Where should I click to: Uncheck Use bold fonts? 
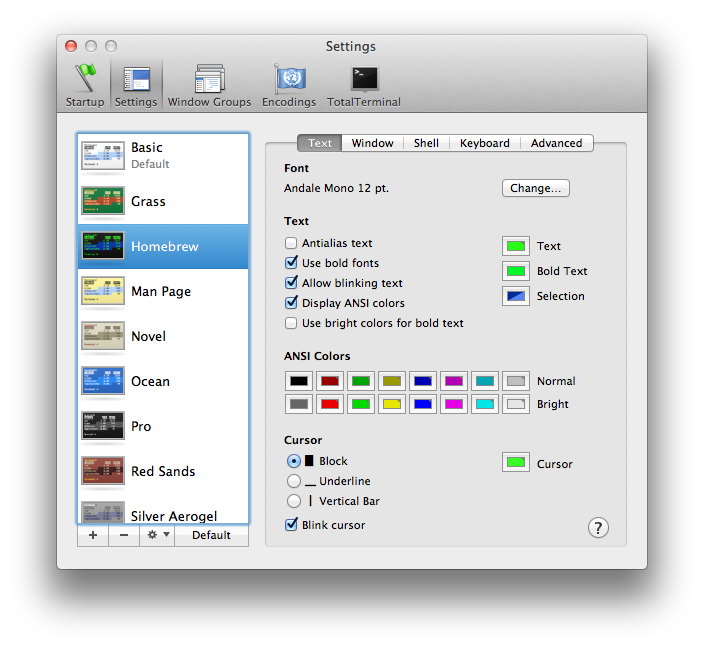[291, 262]
